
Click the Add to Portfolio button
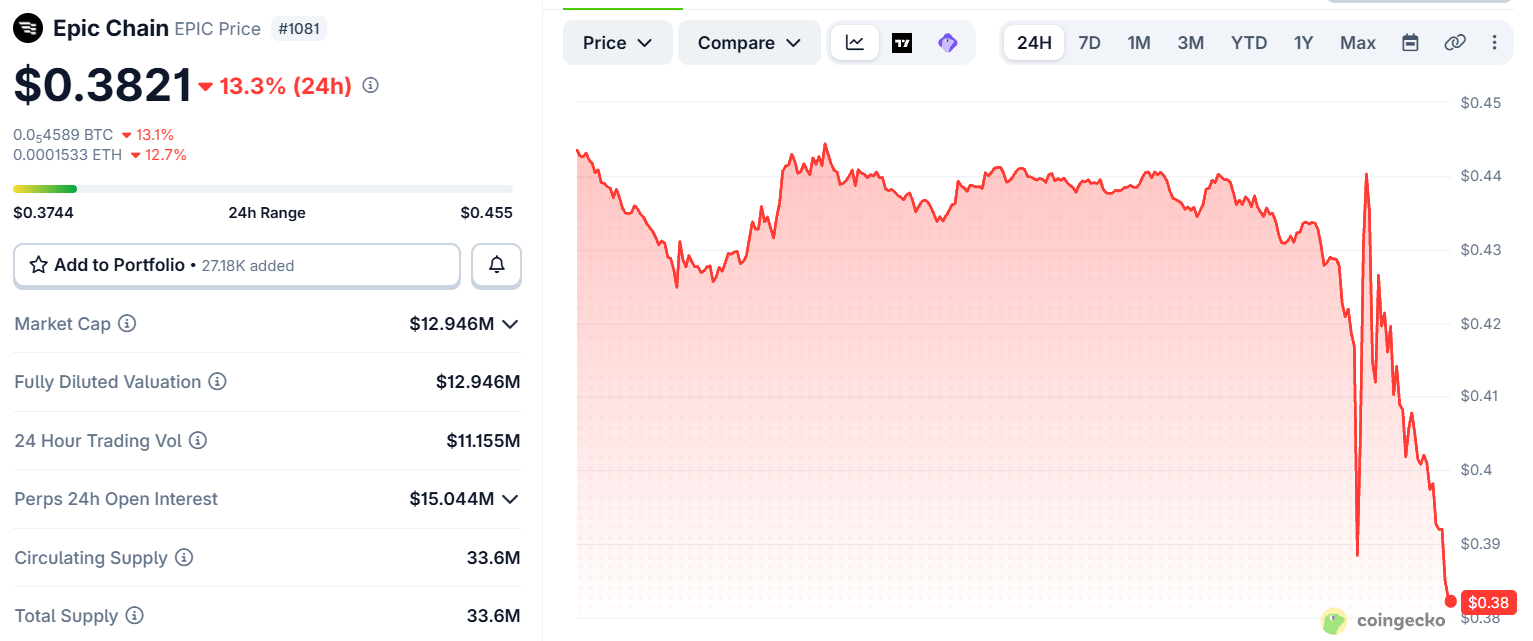coord(237,265)
